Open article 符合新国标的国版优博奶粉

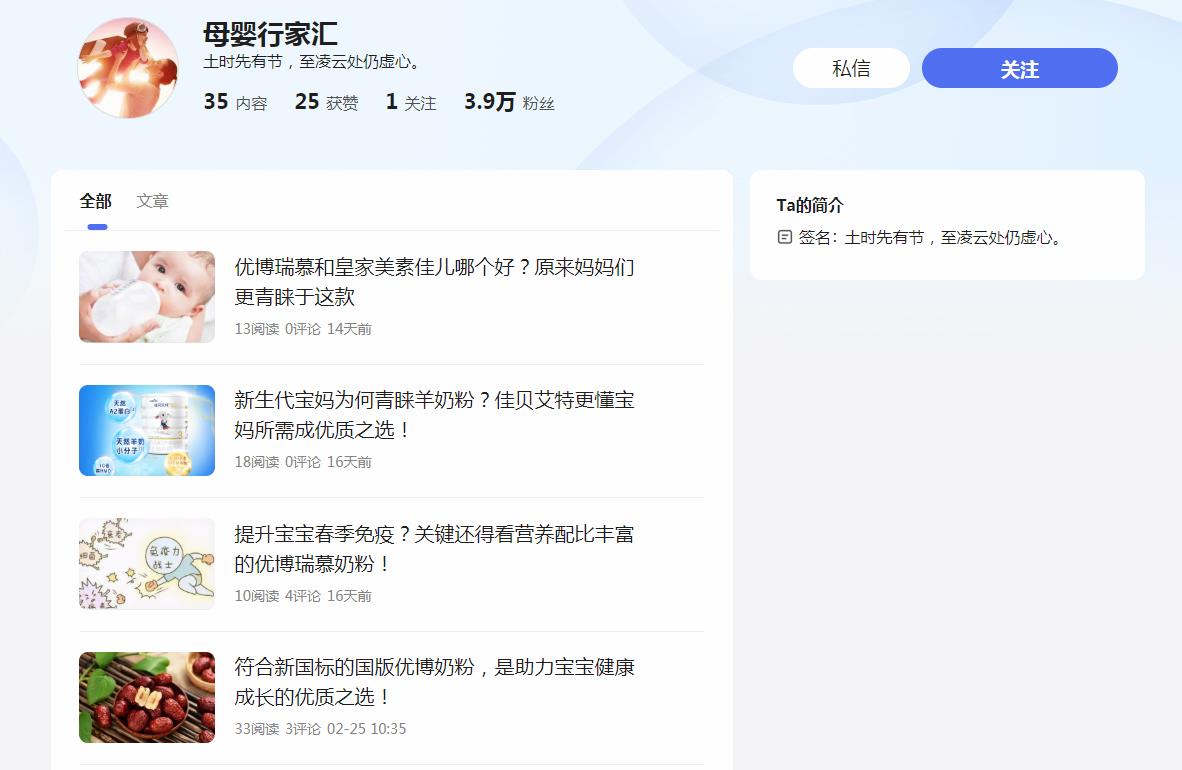[434, 682]
